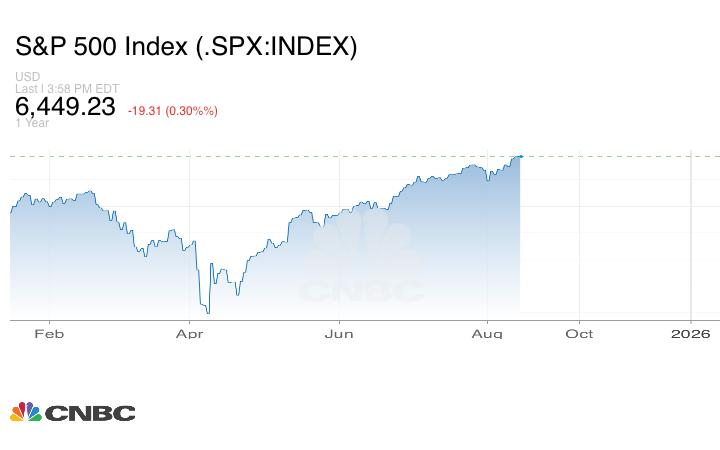Screen dimensions: 720x450
Task: Click the red -19.31 change figure
Action: click(x=143, y=110)
